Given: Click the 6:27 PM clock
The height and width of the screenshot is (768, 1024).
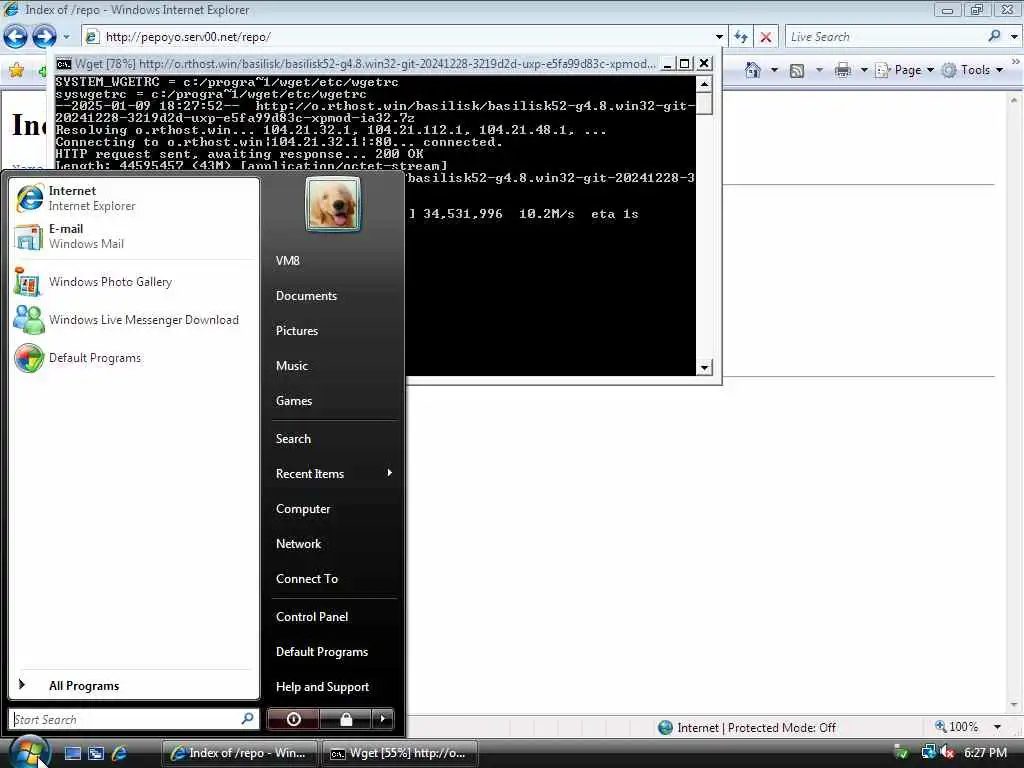Looking at the screenshot, I should 985,752.
